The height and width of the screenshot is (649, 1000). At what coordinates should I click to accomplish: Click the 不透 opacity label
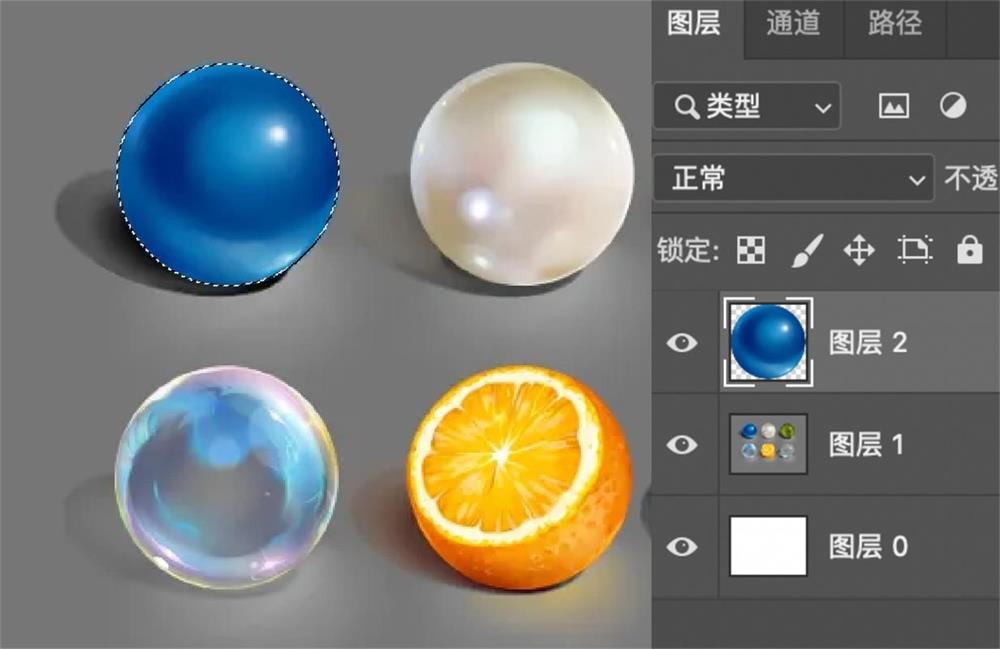[971, 179]
